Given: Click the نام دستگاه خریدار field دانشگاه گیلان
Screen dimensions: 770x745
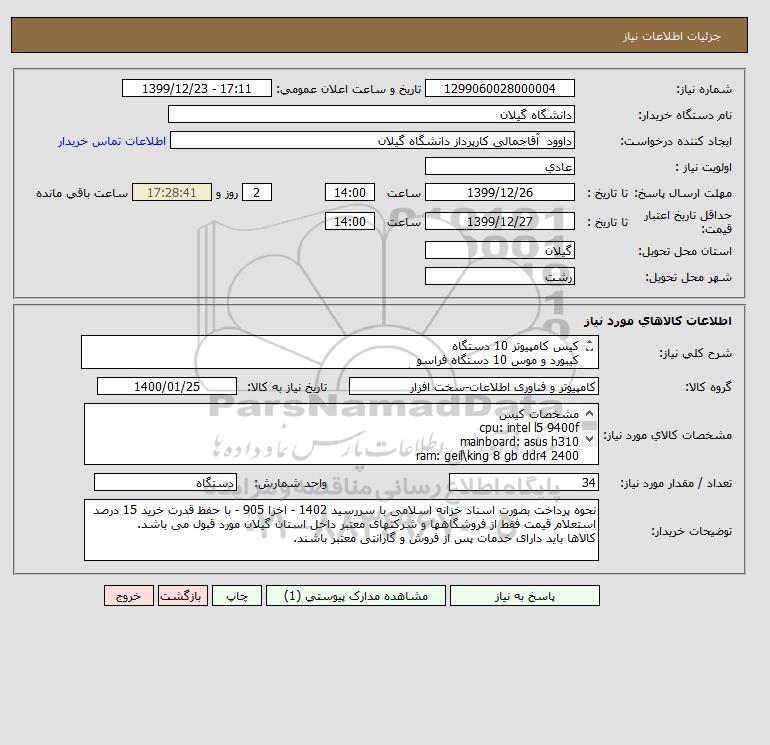Looking at the screenshot, I should click(x=371, y=114).
